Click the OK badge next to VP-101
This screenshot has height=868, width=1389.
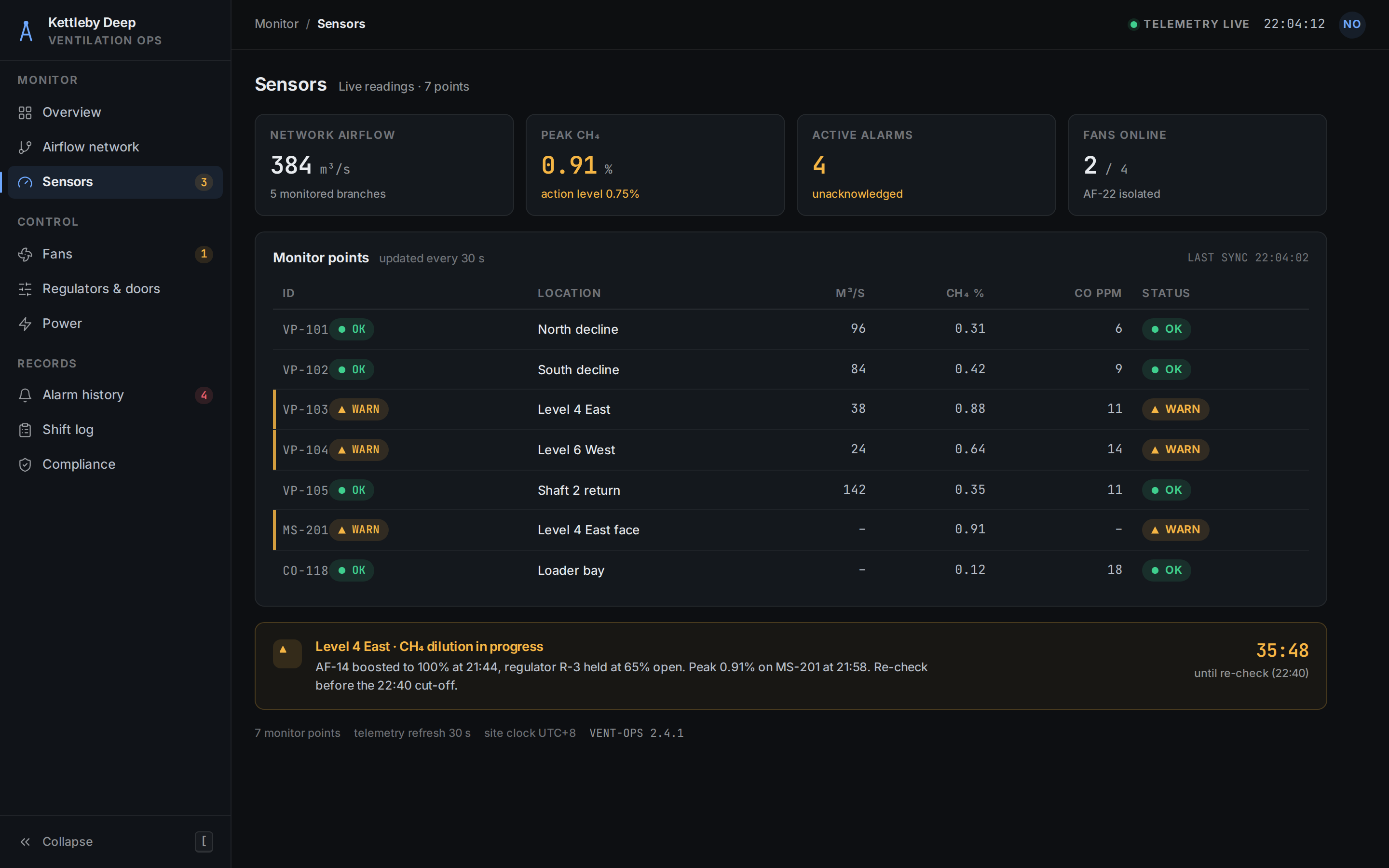coord(352,329)
